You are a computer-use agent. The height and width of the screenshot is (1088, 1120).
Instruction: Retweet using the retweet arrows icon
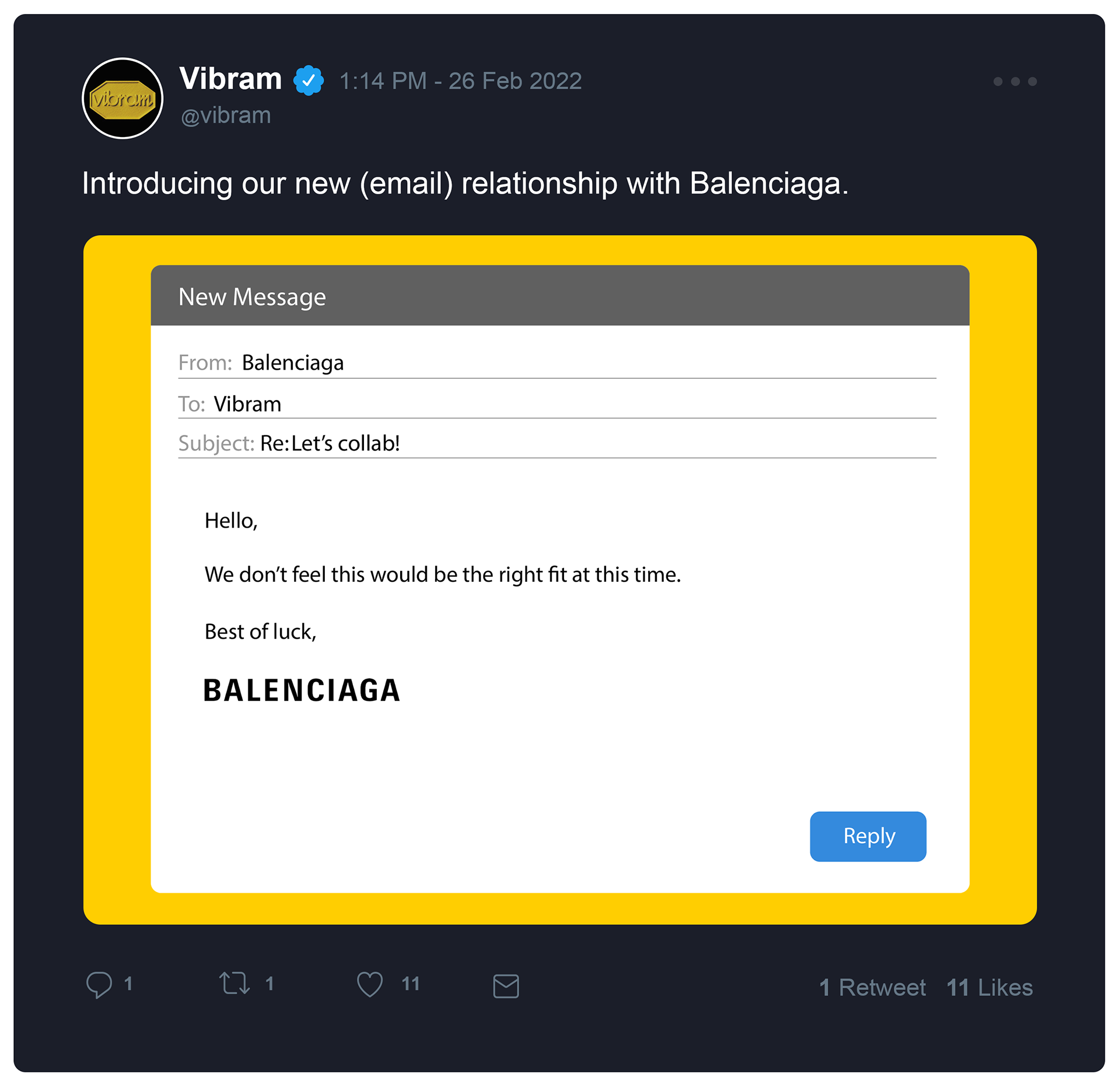[235, 984]
